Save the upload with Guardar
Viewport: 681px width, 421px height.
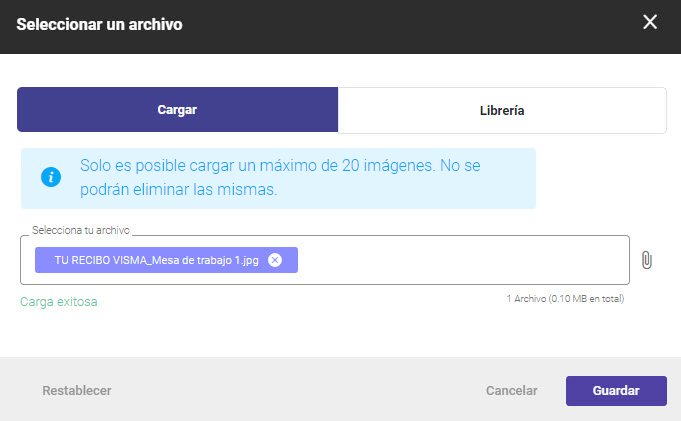pyautogui.click(x=616, y=391)
